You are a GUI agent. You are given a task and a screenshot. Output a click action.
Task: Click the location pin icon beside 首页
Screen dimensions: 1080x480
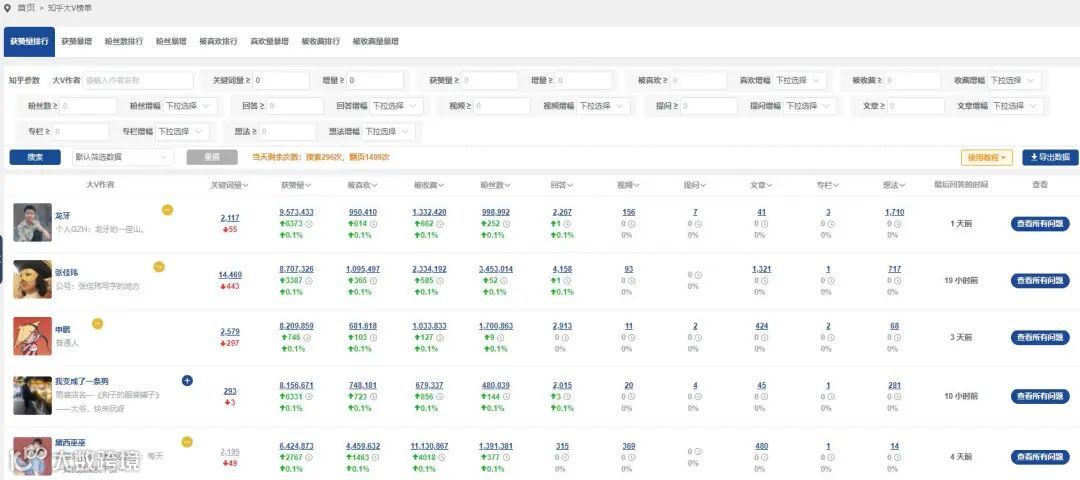[x=7, y=8]
